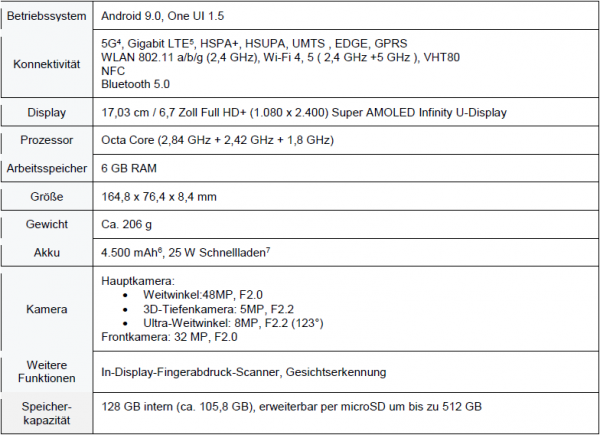Click the Ca. 206 g weight value

(126, 224)
